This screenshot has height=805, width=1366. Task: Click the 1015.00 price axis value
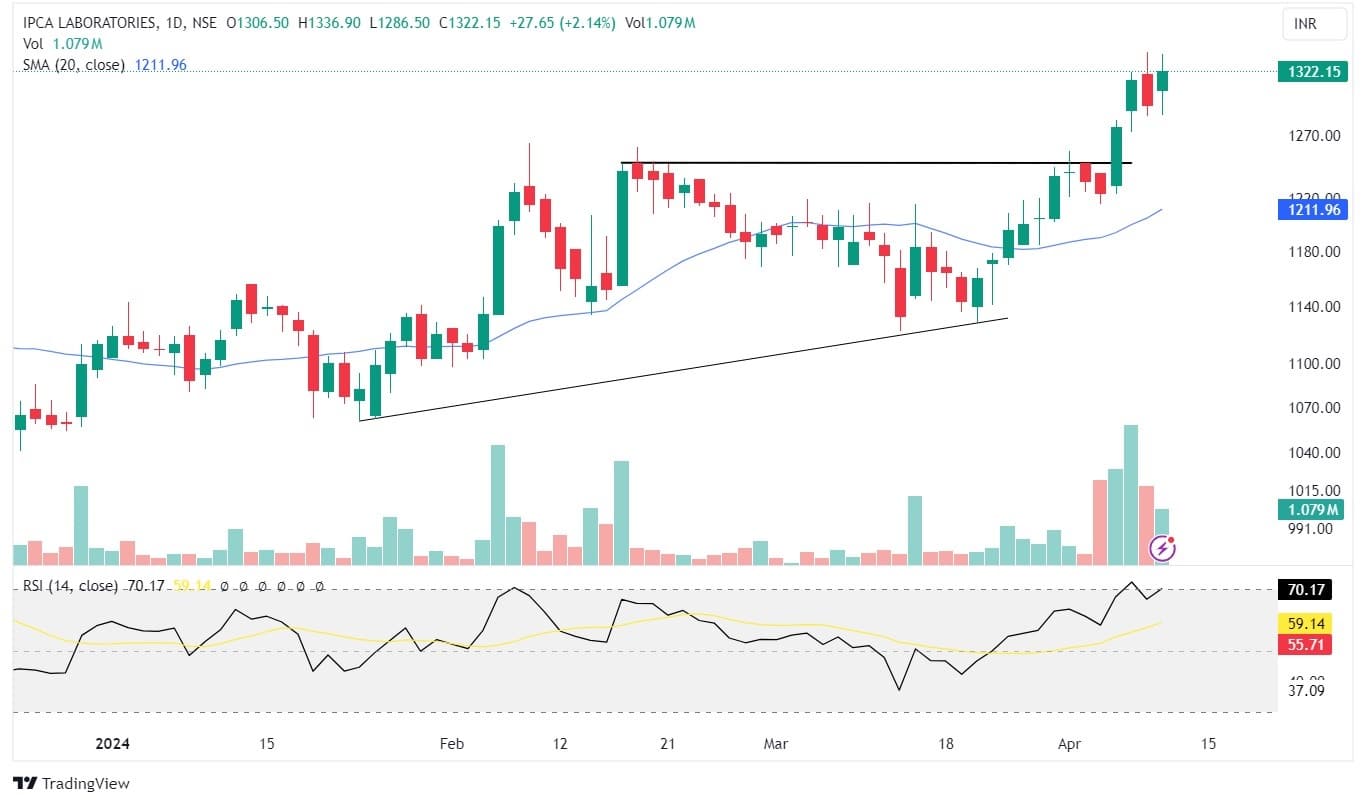point(1312,490)
